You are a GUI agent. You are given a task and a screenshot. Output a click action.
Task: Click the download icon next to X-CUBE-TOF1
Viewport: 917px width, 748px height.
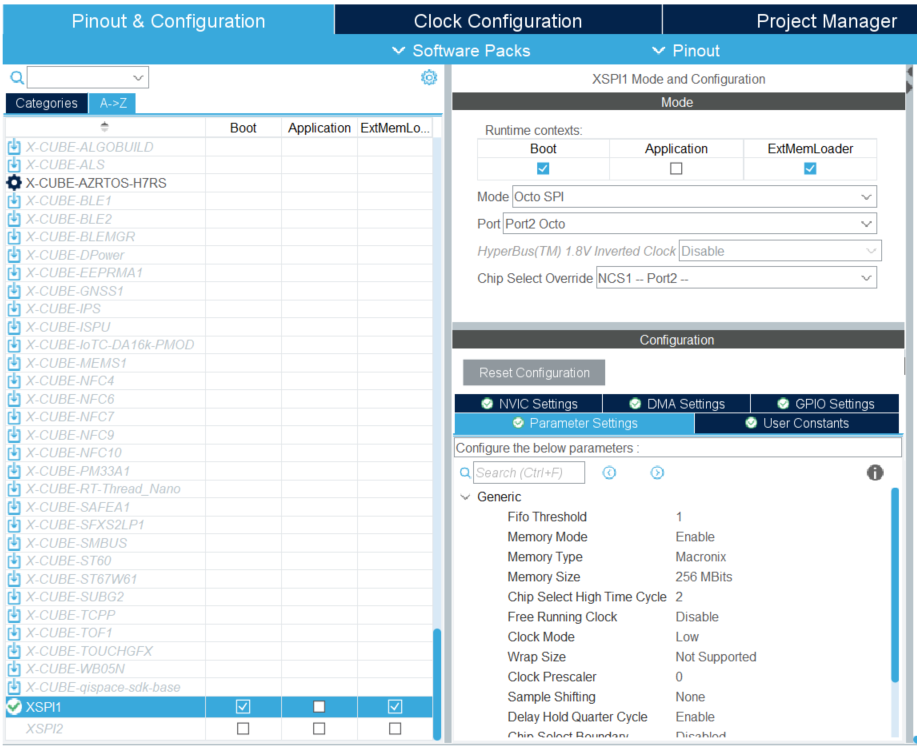(14, 633)
